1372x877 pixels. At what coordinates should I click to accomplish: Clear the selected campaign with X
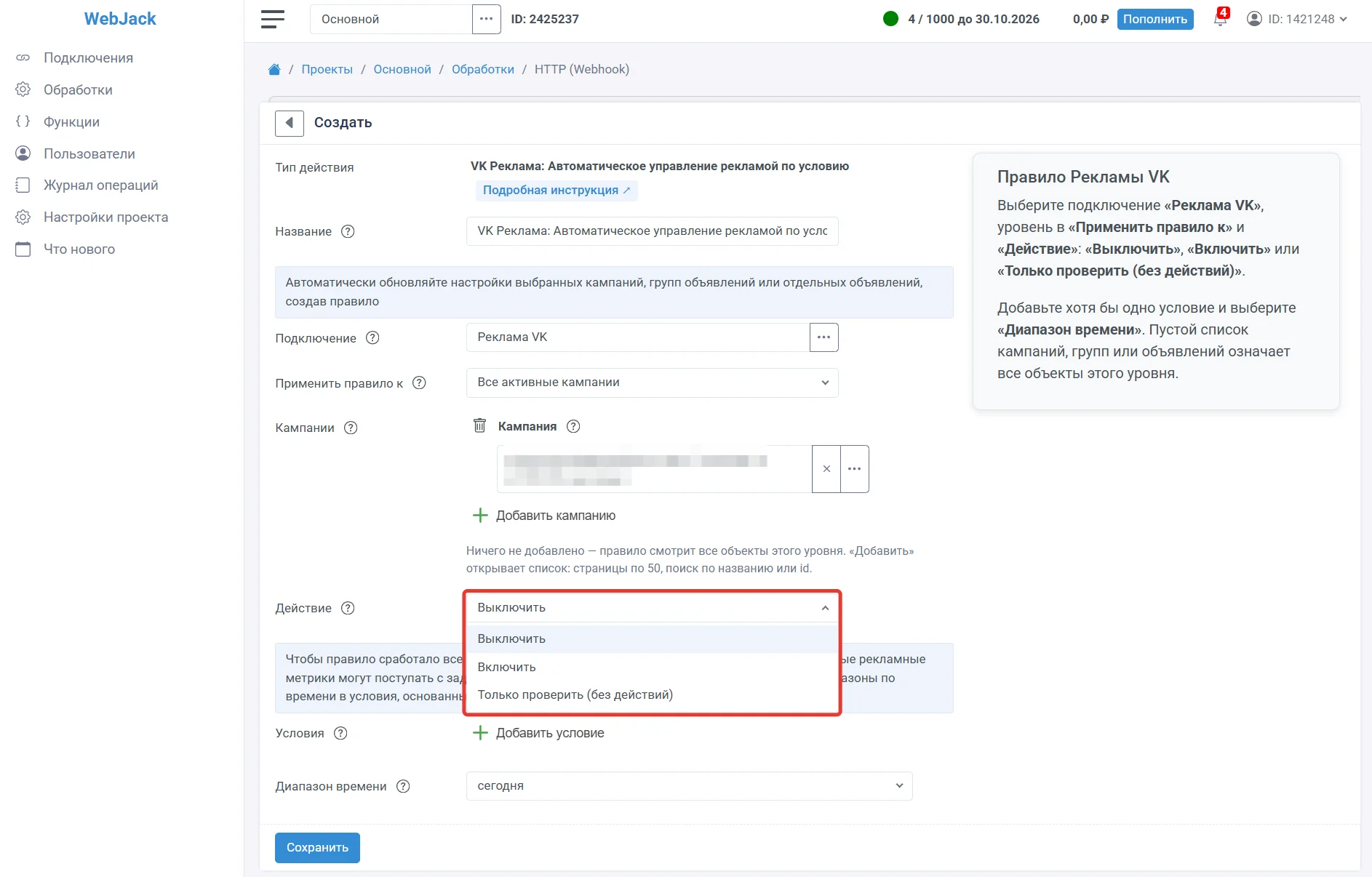[x=826, y=469]
